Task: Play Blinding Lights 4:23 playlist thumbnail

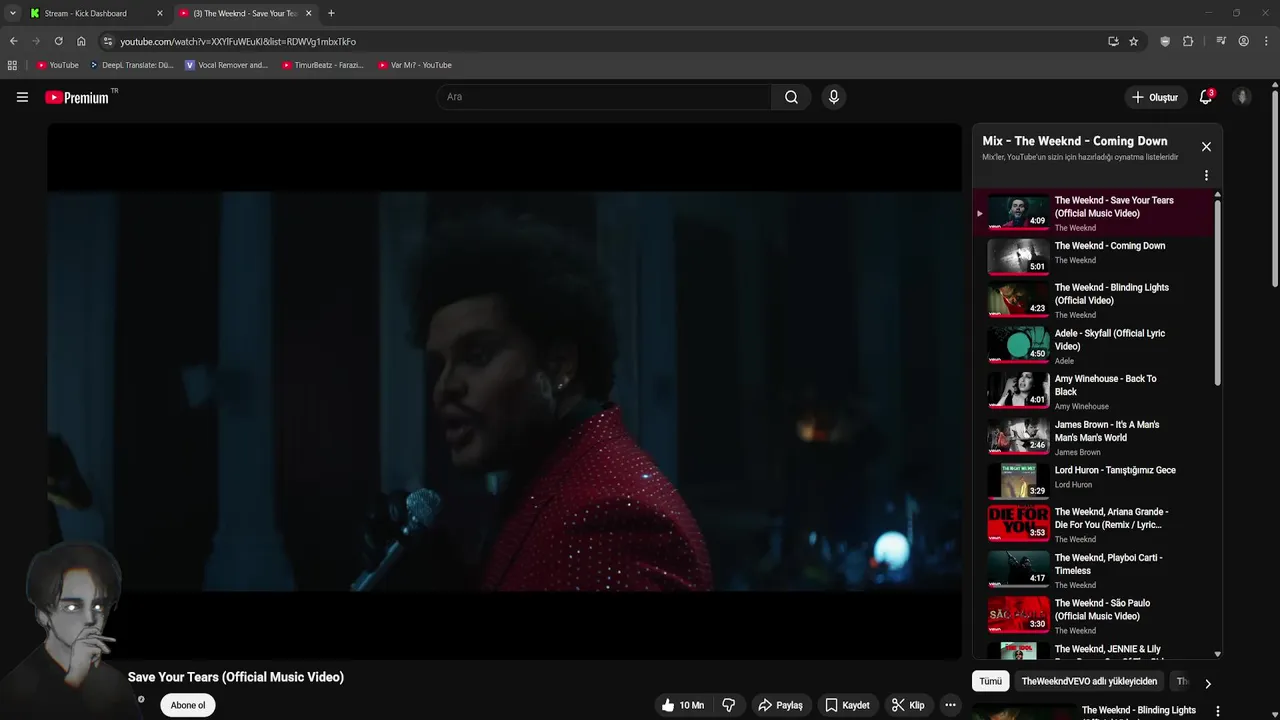Action: pos(1018,300)
